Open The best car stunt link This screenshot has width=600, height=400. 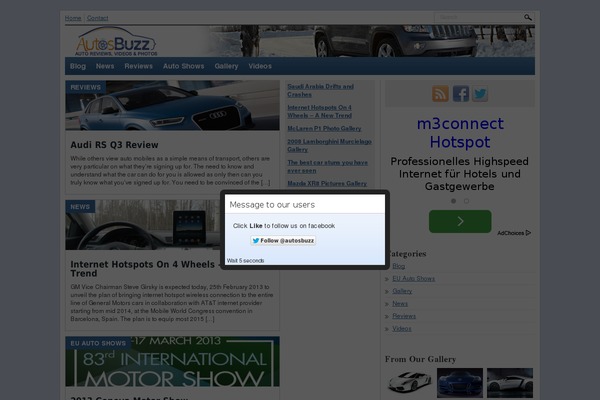(x=328, y=167)
